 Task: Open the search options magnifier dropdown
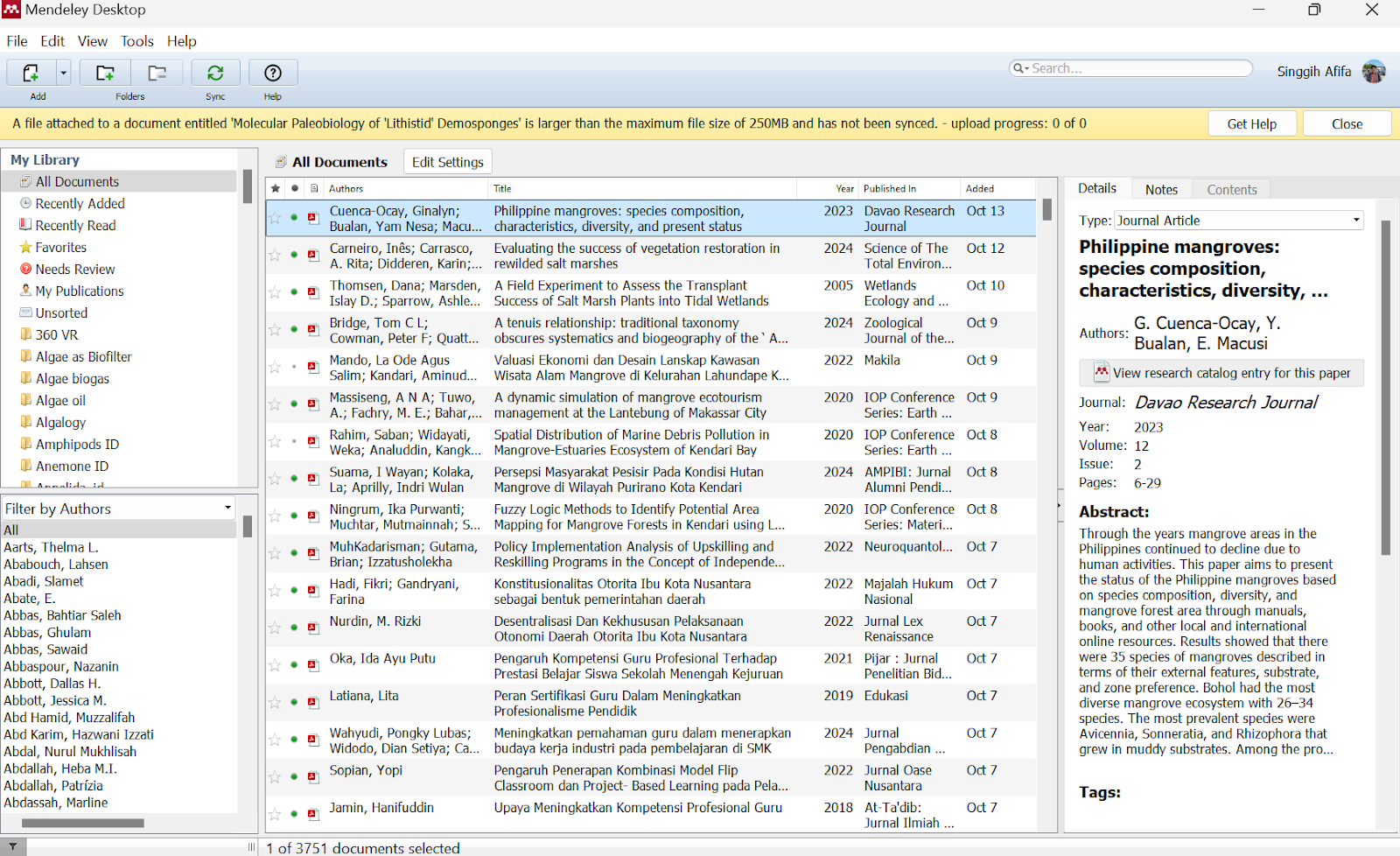tap(1020, 68)
